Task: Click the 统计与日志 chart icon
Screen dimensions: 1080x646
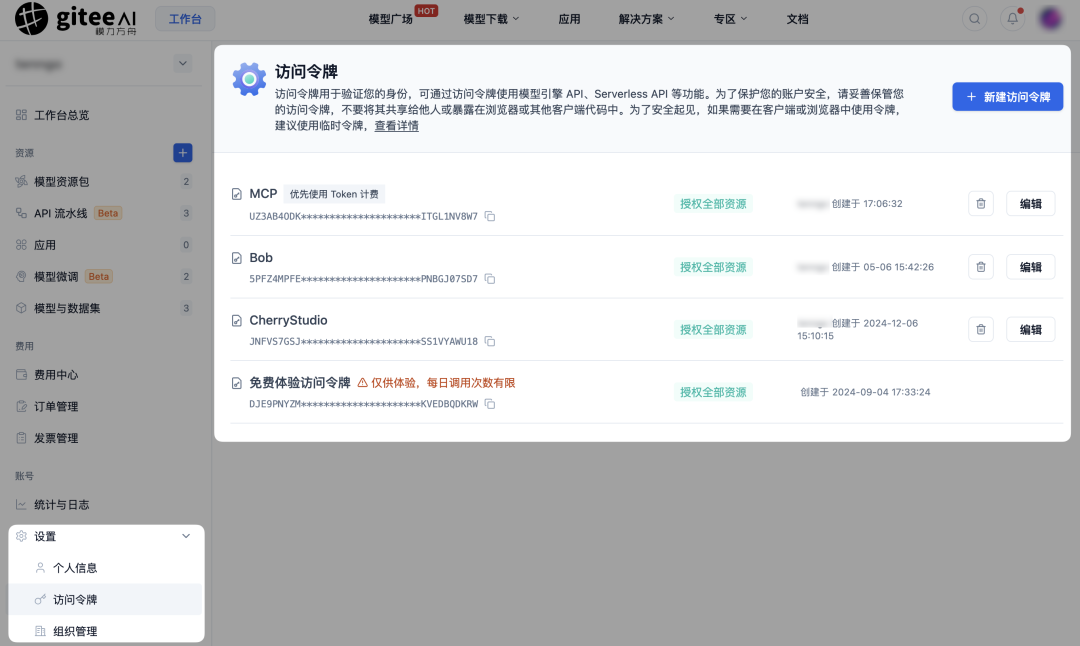Action: [21, 505]
